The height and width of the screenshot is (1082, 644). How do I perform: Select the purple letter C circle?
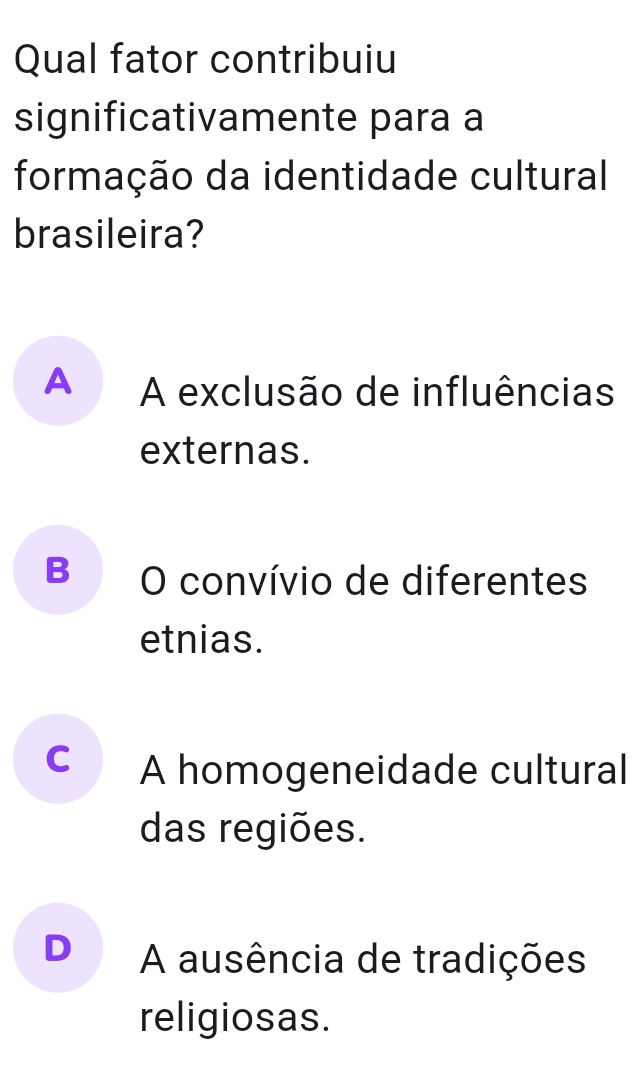point(58,759)
